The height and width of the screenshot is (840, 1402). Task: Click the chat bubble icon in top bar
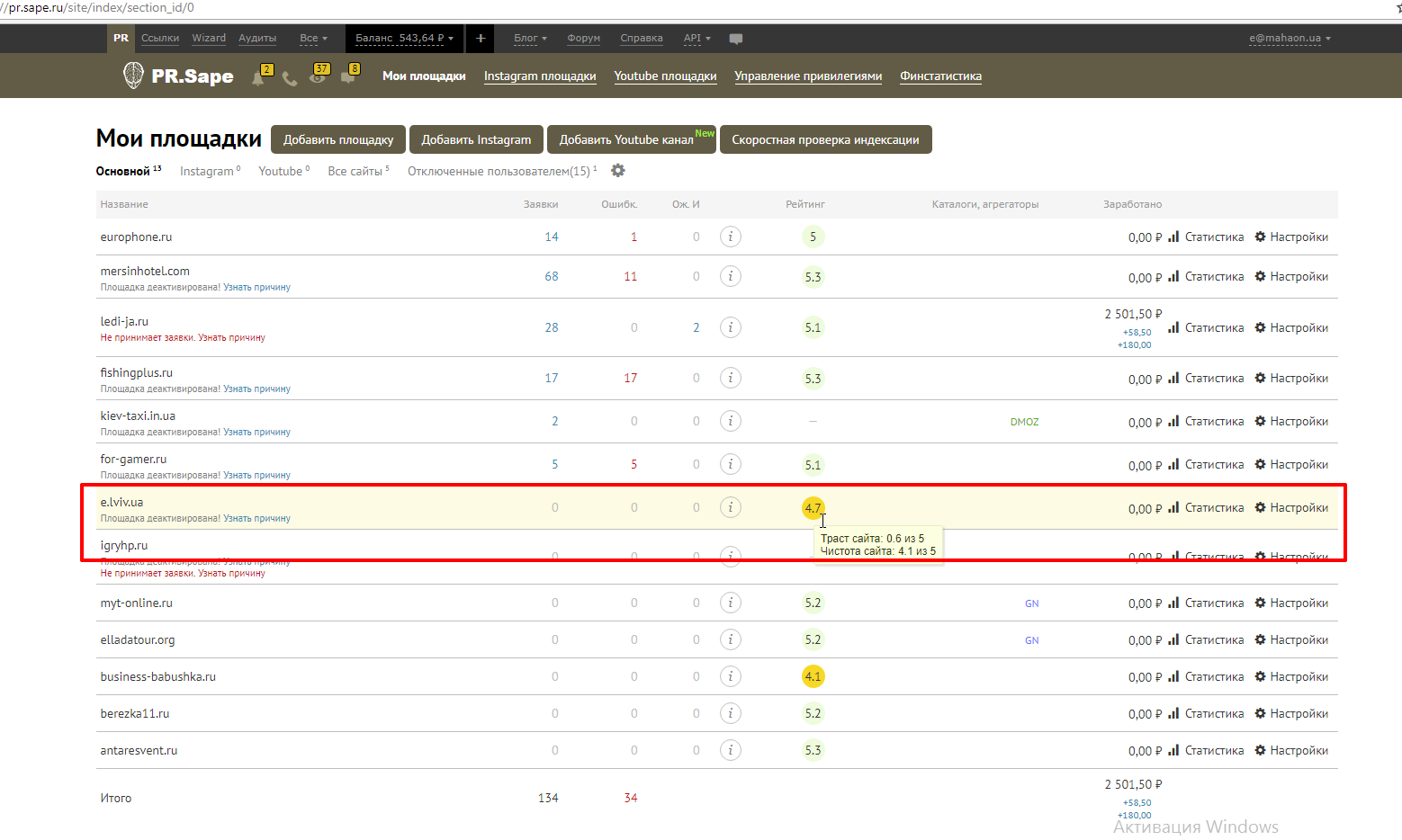tap(736, 39)
